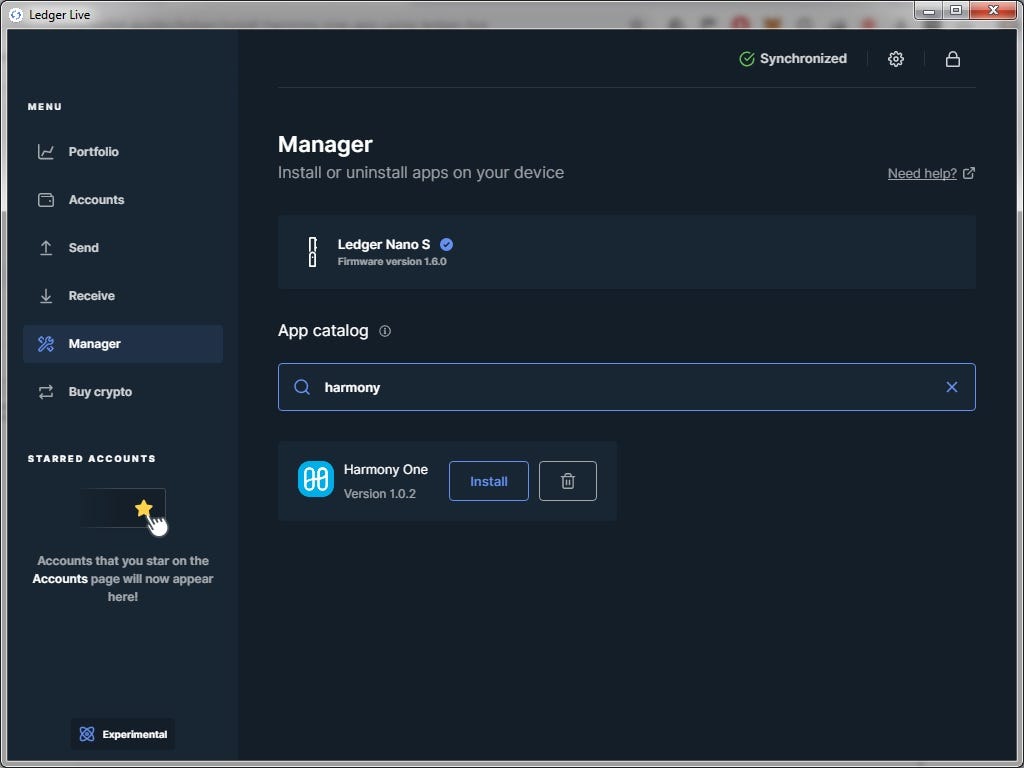Select Send in the sidebar

(x=123, y=248)
